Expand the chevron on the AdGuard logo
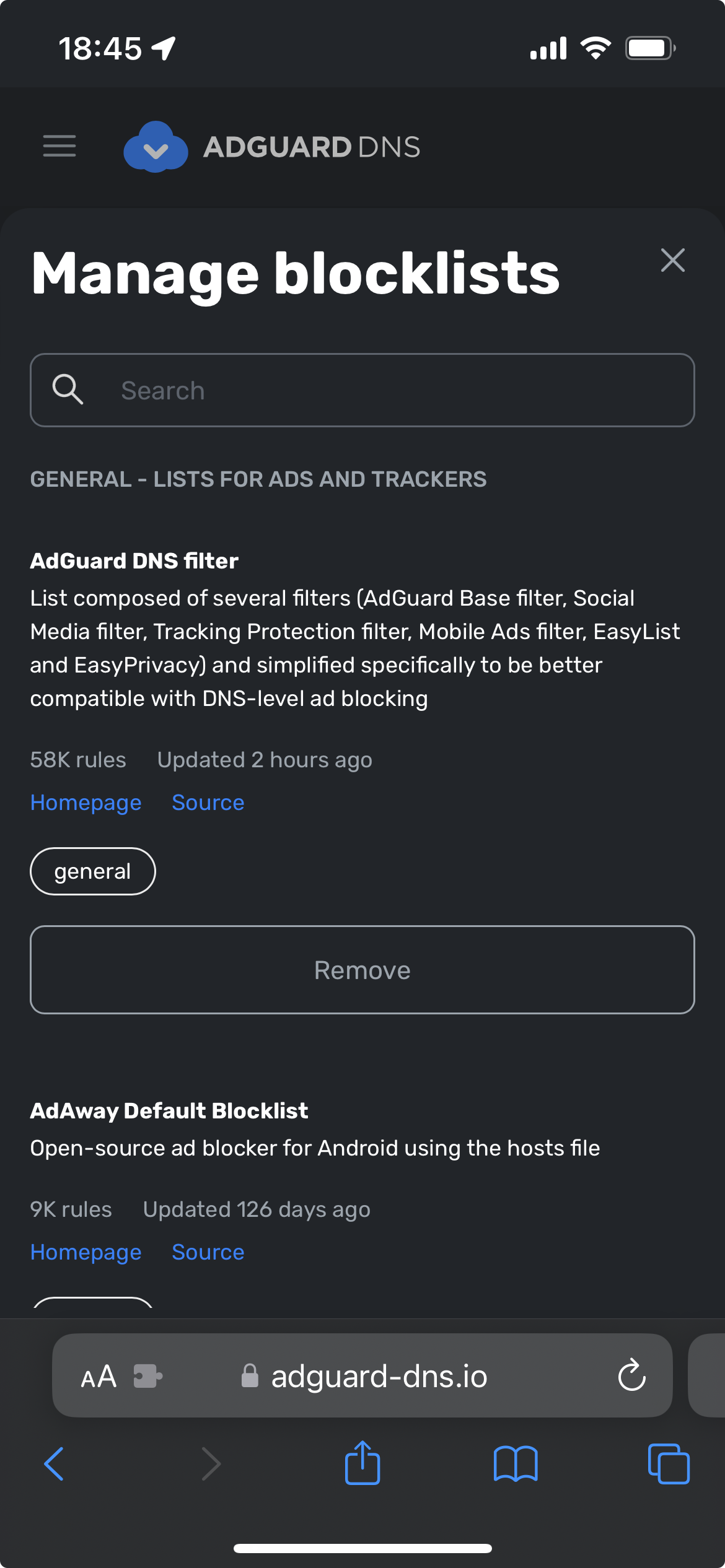The height and width of the screenshot is (1568, 725). coord(156,150)
